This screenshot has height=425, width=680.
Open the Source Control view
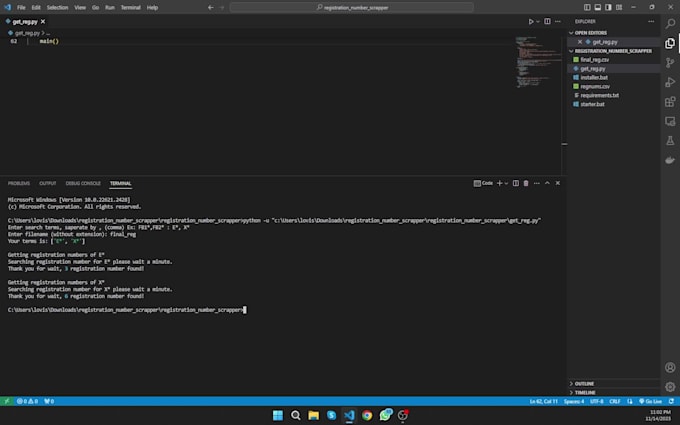coord(670,63)
